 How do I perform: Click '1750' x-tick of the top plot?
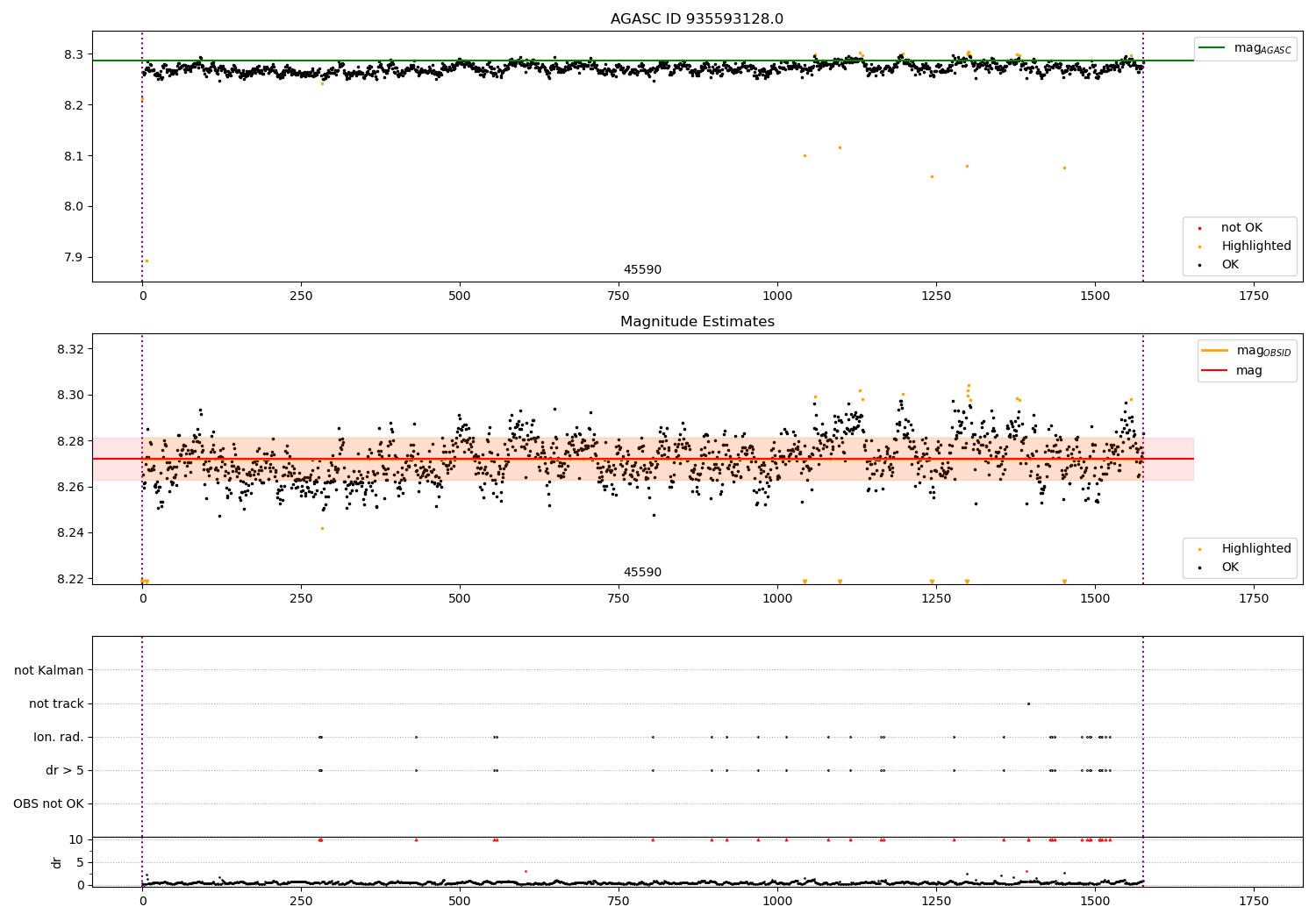(1254, 296)
